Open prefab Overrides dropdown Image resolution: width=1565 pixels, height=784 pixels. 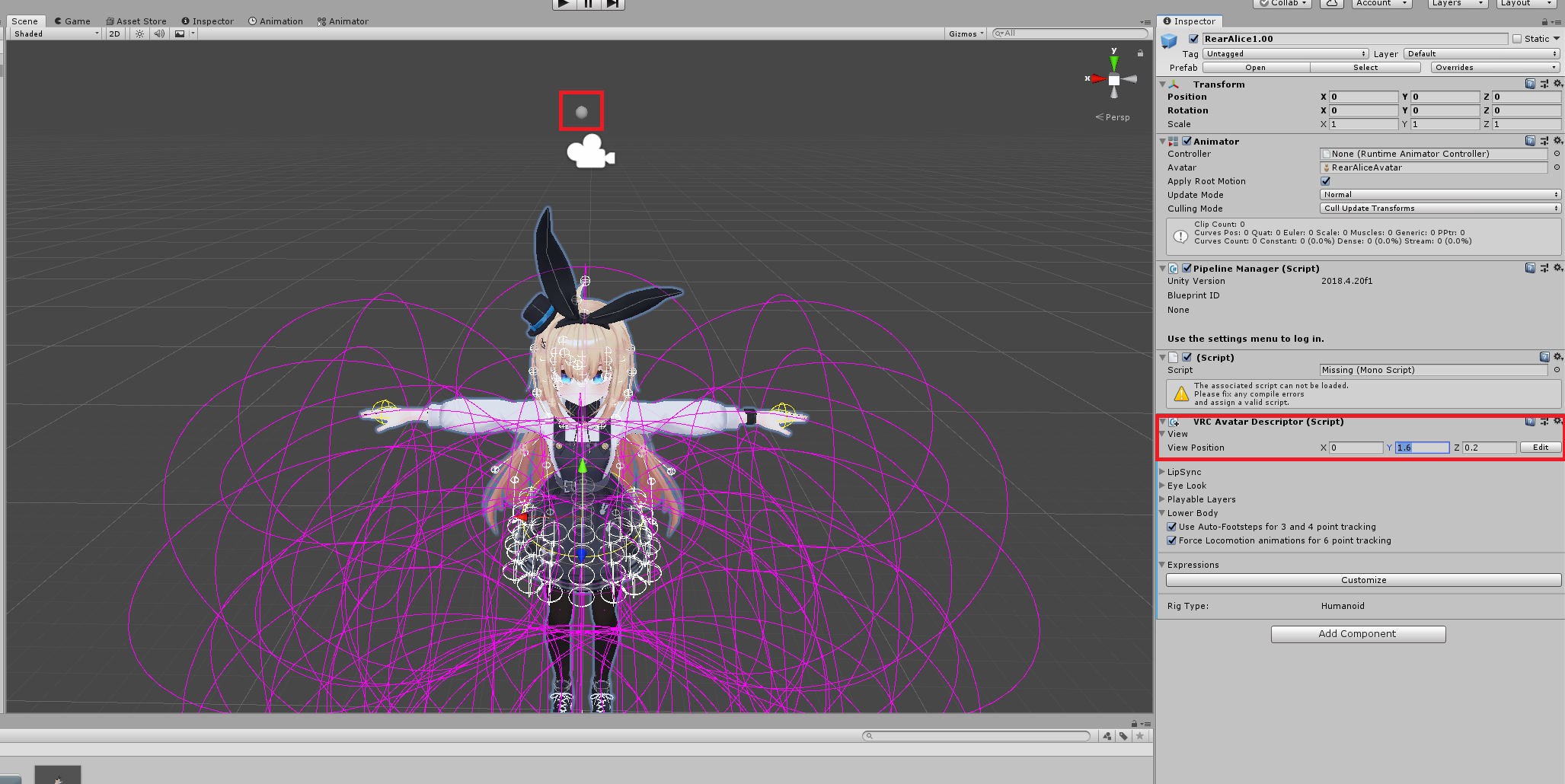(1496, 68)
